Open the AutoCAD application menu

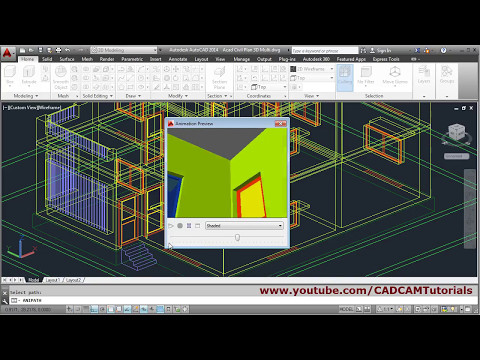click(7, 53)
